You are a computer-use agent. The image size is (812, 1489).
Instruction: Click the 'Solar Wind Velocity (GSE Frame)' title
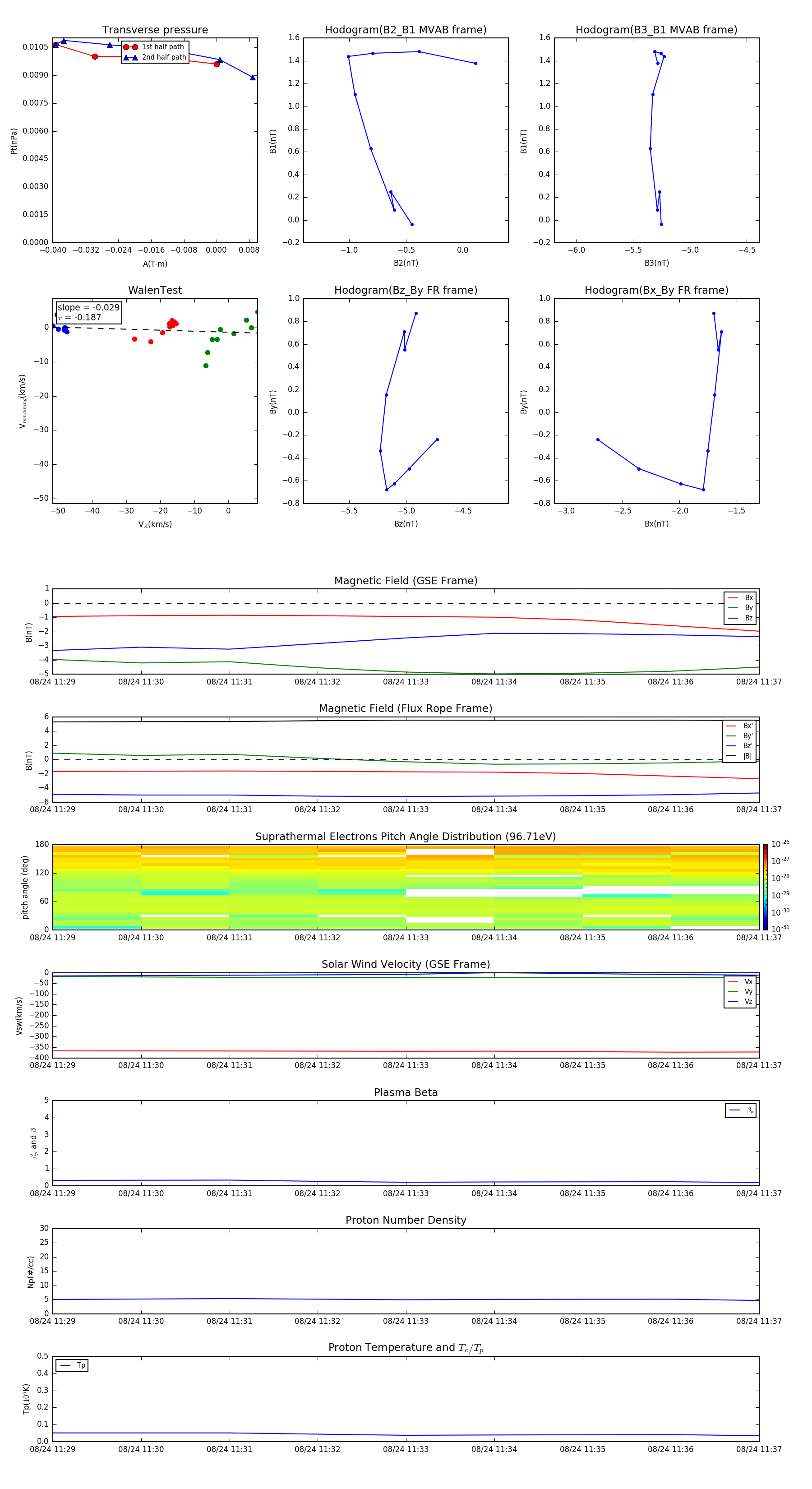[406, 965]
